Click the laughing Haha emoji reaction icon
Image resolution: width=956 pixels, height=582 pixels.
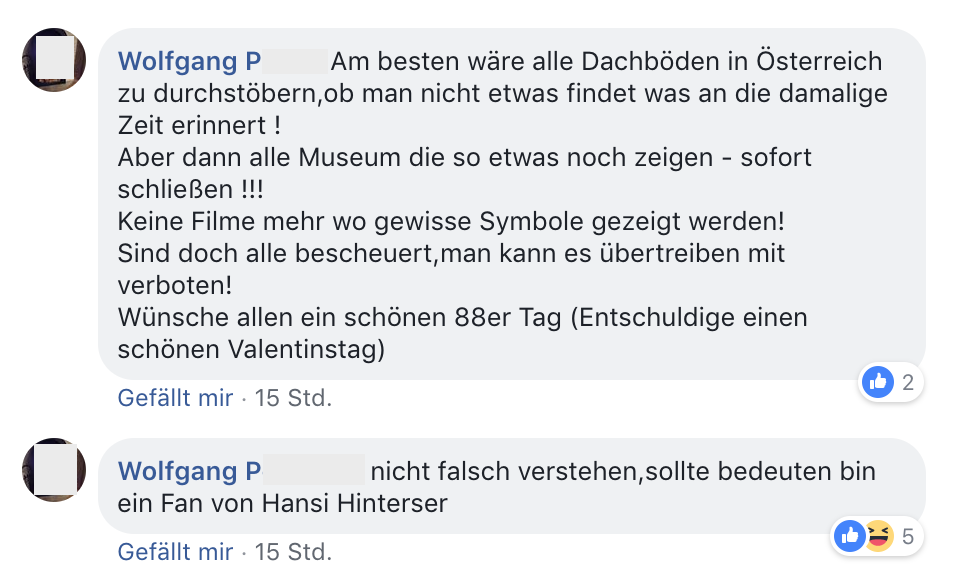point(877,536)
